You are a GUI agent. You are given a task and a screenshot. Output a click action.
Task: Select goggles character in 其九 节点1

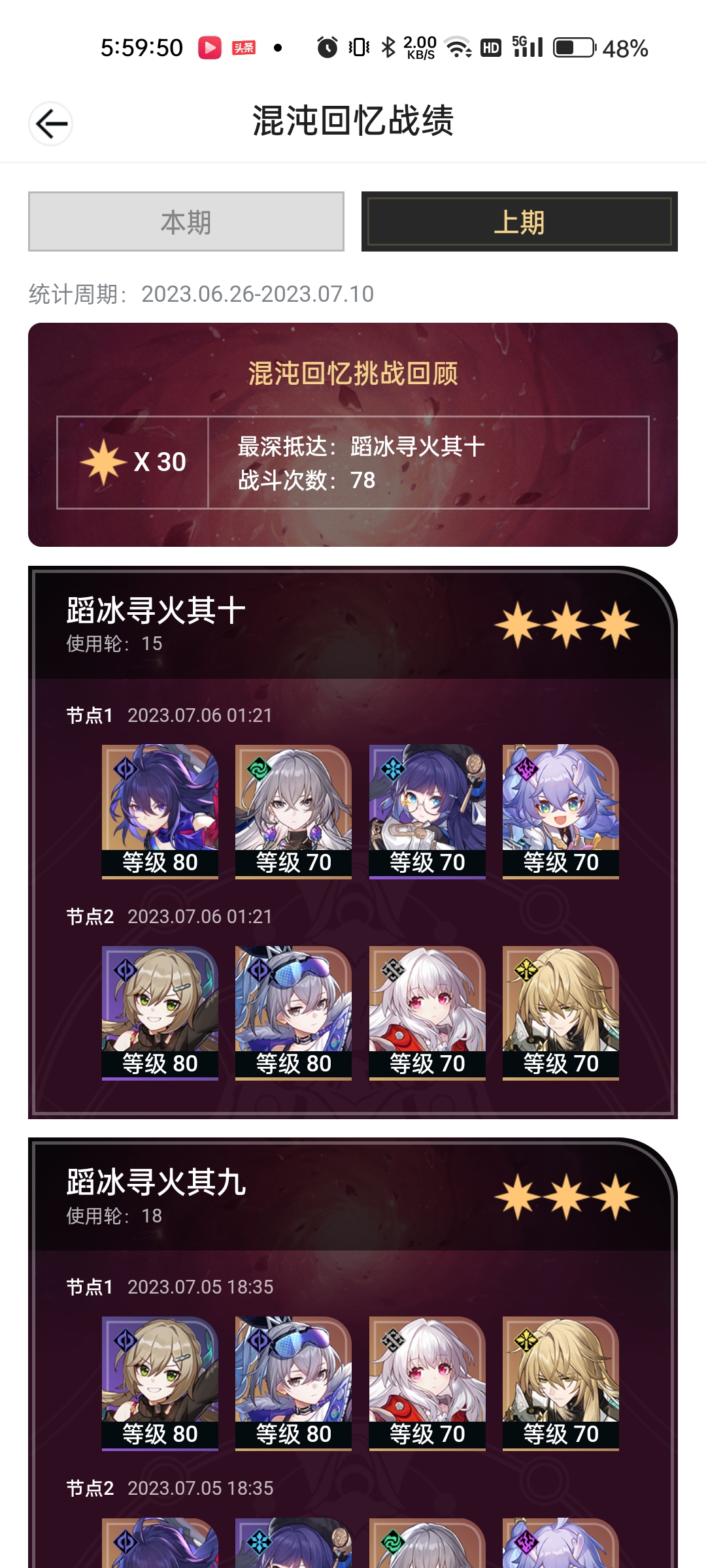[x=294, y=1383]
